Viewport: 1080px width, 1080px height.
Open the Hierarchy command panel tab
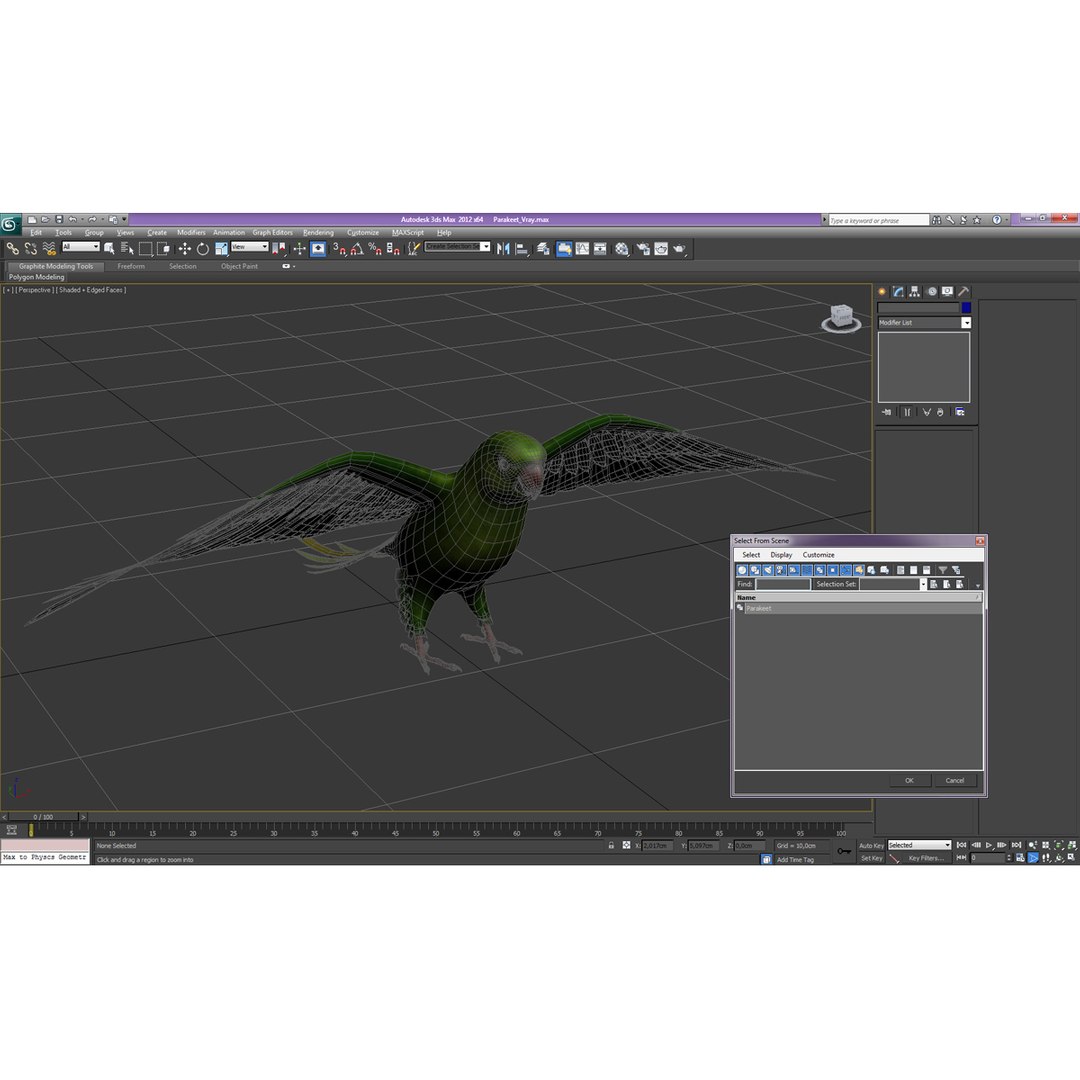pyautogui.click(x=915, y=291)
